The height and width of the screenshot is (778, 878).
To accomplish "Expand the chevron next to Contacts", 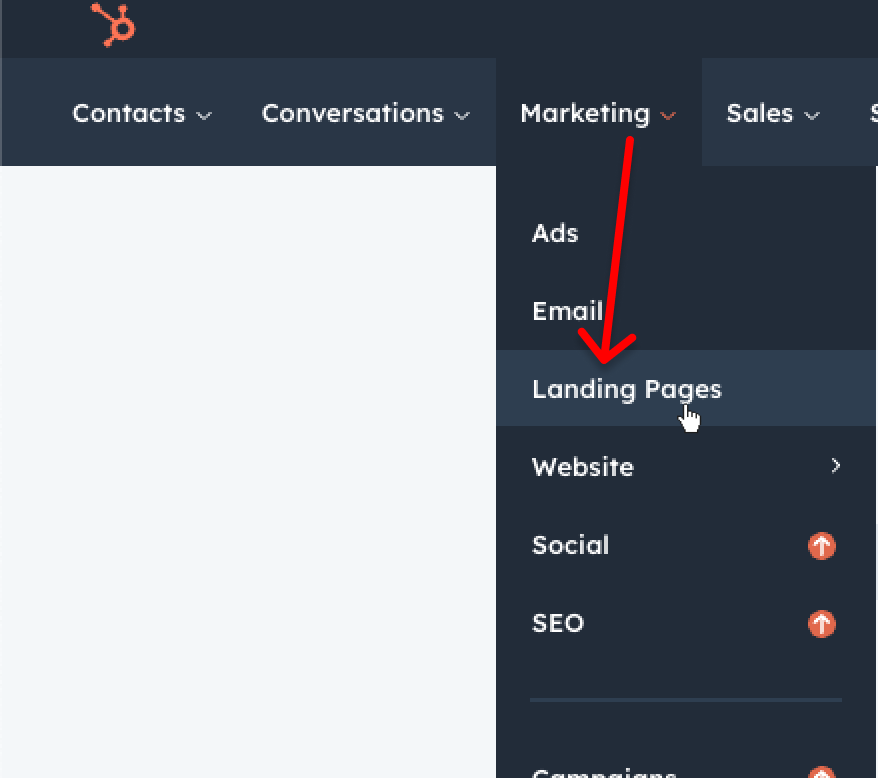I will pyautogui.click(x=205, y=116).
